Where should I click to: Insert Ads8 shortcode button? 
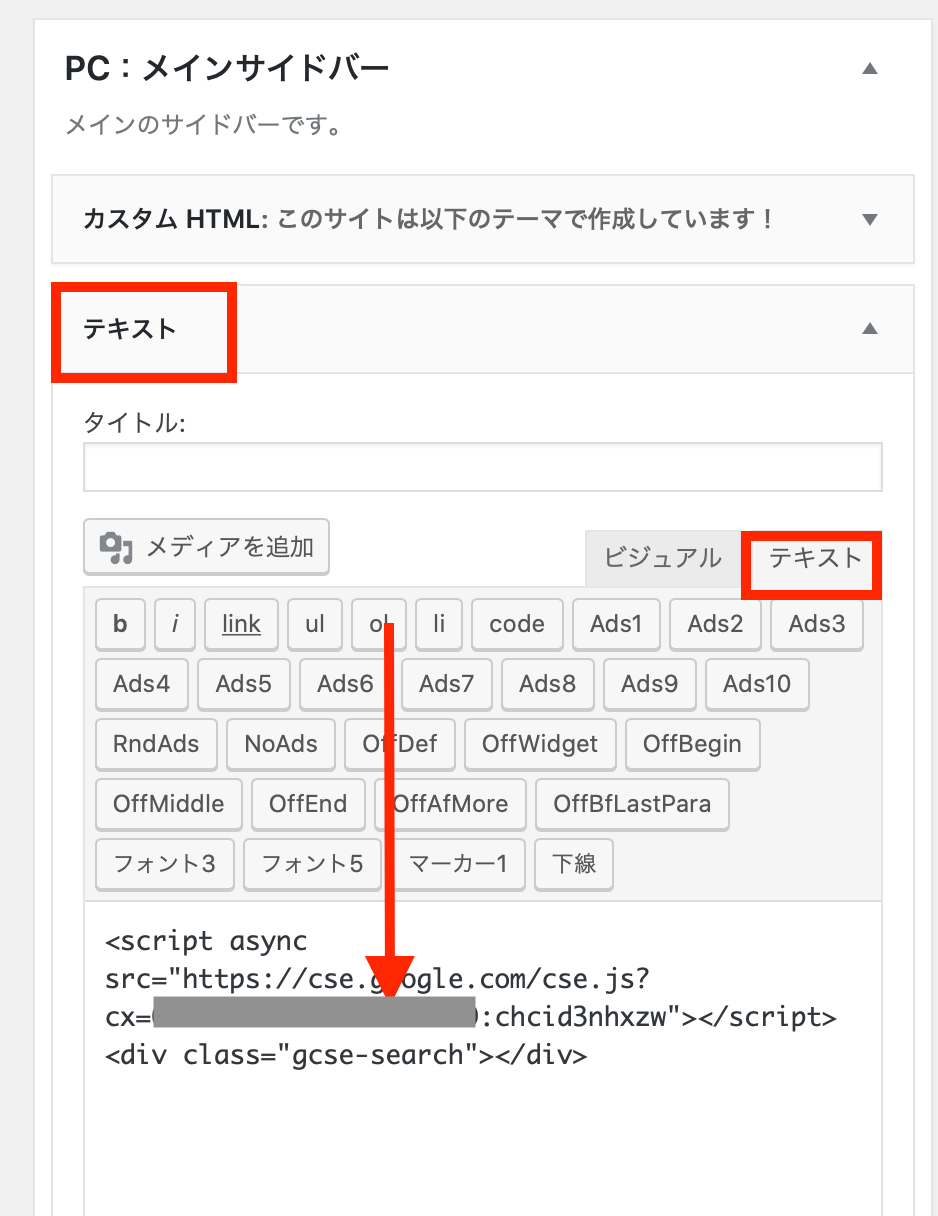[548, 684]
